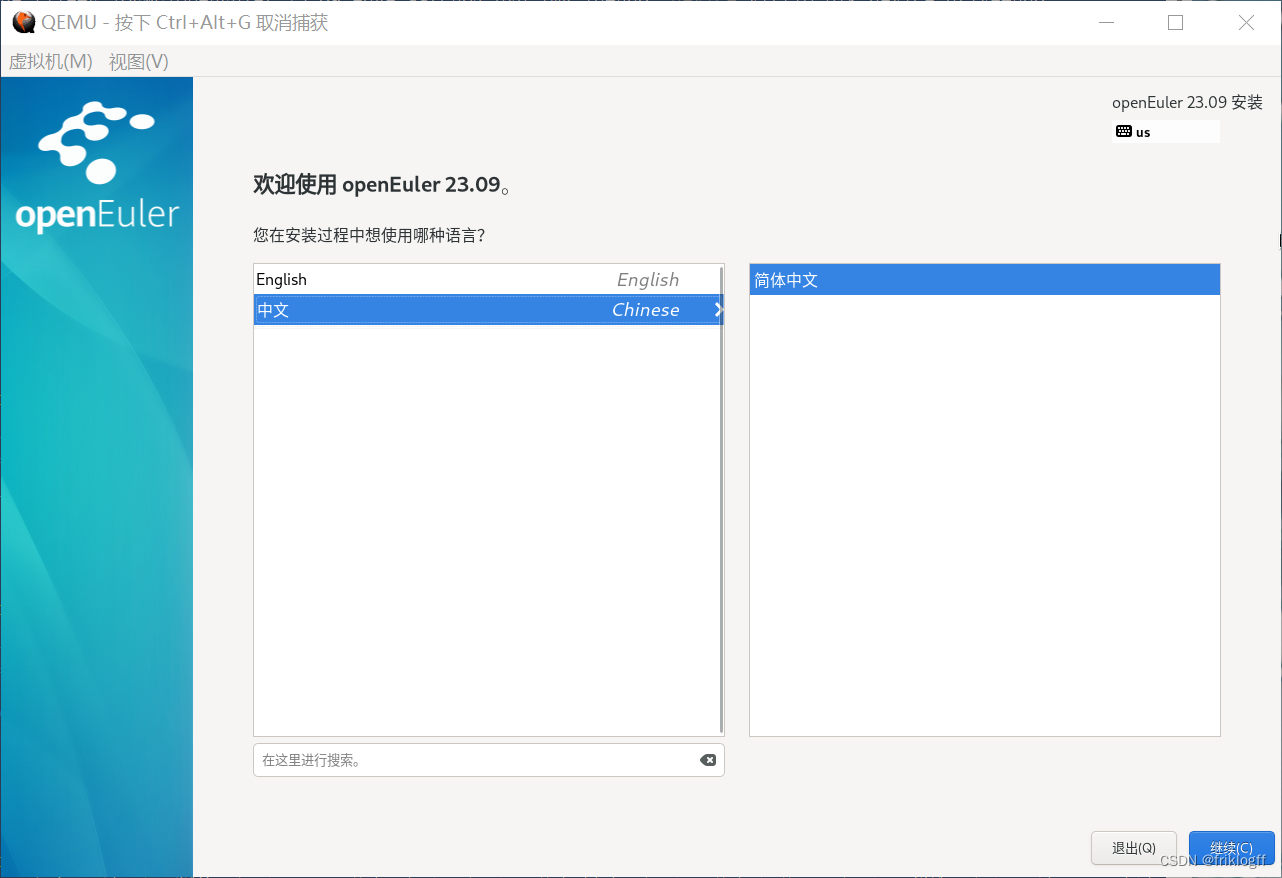1282x878 pixels.
Task: Select the 中文 Chinese language row
Action: 488,310
